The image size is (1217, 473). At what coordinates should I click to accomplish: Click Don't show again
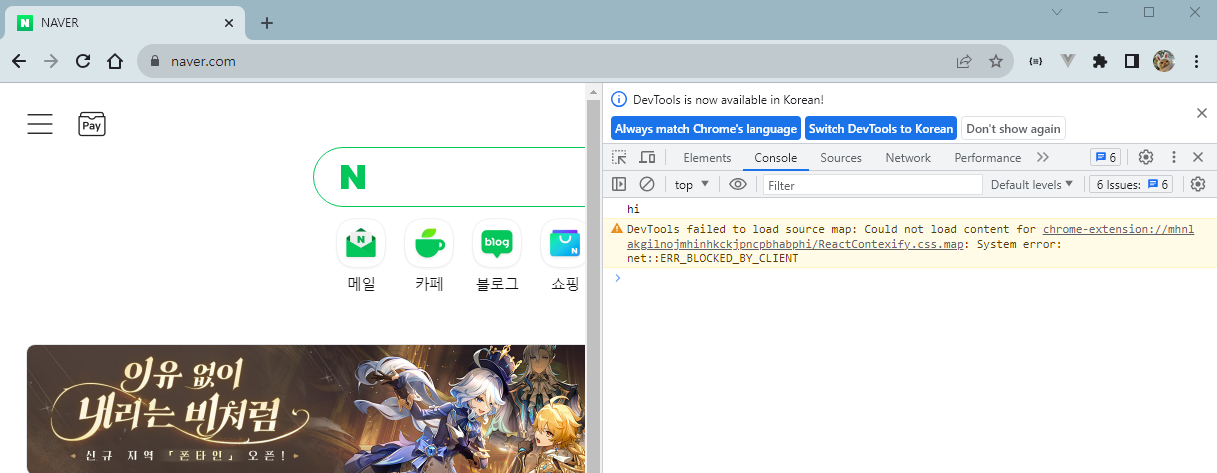click(1013, 128)
